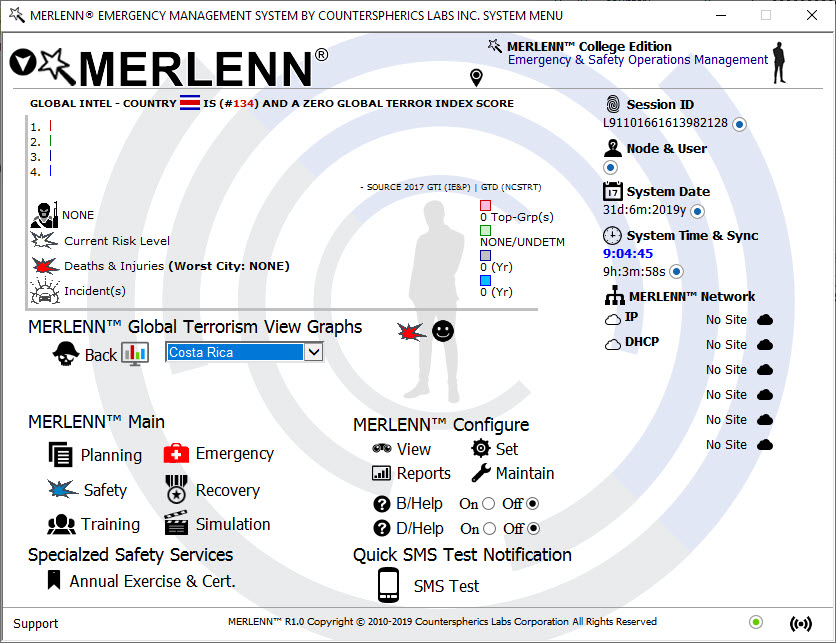Click the Set gear icon
This screenshot has height=643, width=836.
[480, 448]
